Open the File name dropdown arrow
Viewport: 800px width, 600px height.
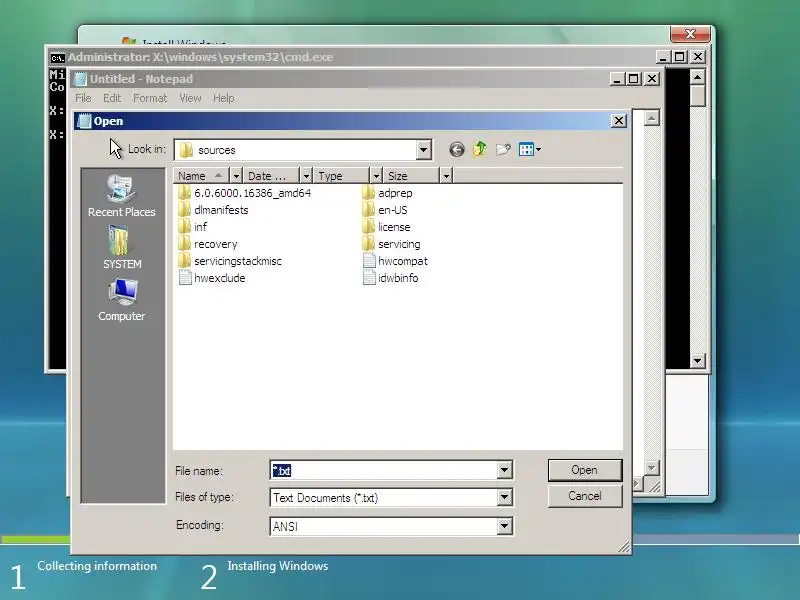(x=504, y=470)
